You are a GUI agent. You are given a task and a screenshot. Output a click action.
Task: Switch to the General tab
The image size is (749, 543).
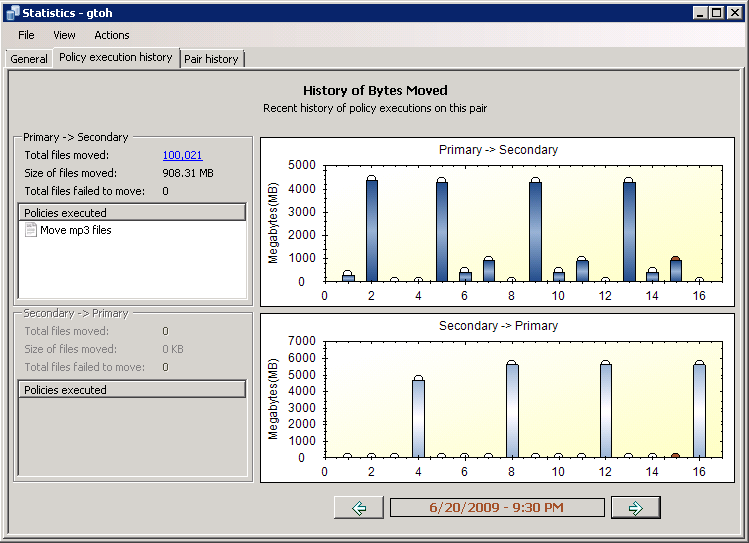tap(29, 59)
